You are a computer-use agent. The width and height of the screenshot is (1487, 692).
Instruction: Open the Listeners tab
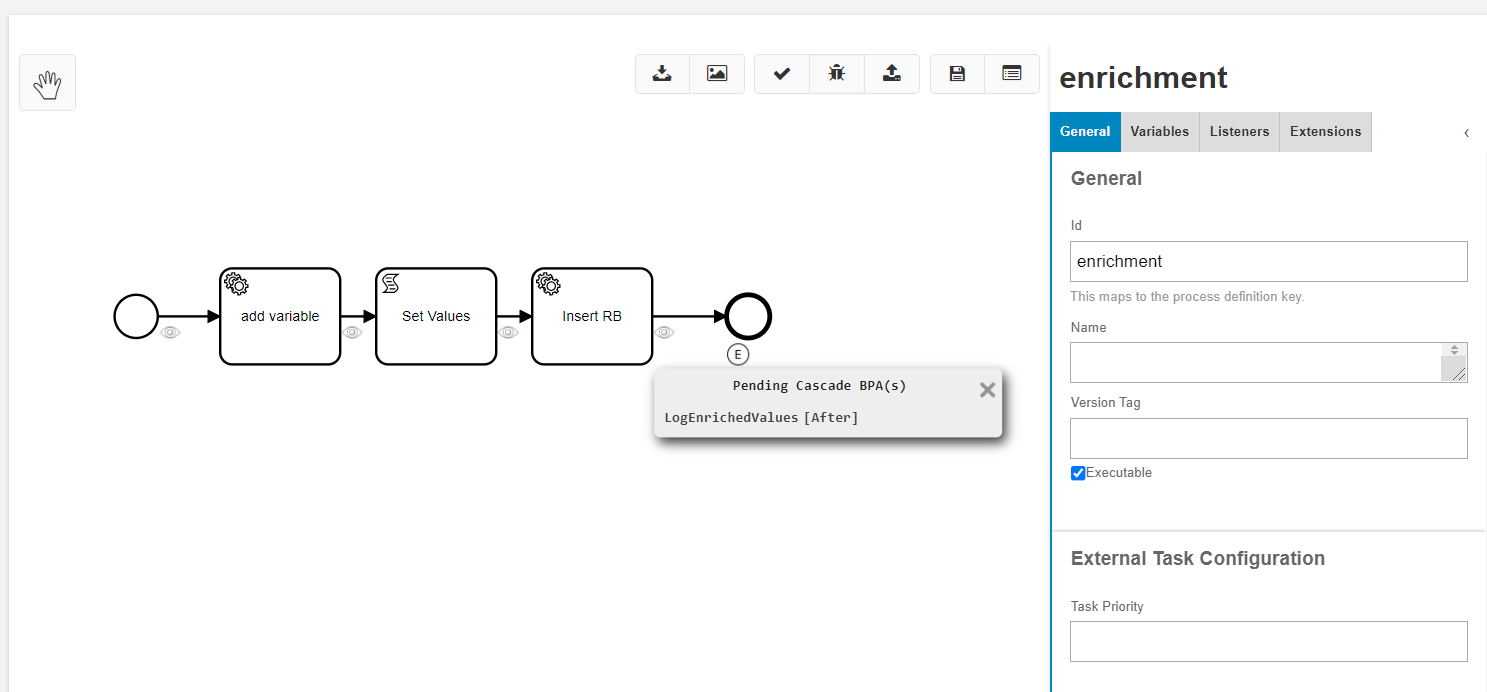1239,132
